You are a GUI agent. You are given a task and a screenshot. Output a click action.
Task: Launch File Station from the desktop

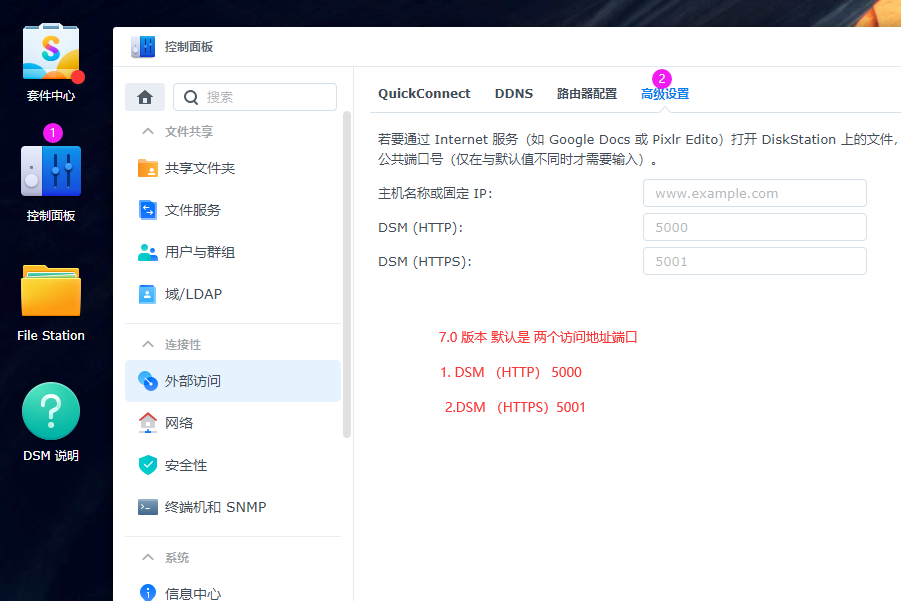[x=50, y=290]
